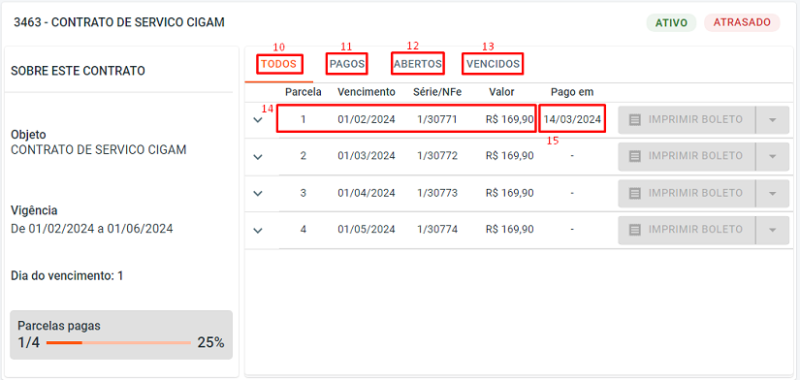This screenshot has width=800, height=380.
Task: Click Imprimir Boleto for parcela 3
Action: (686, 193)
